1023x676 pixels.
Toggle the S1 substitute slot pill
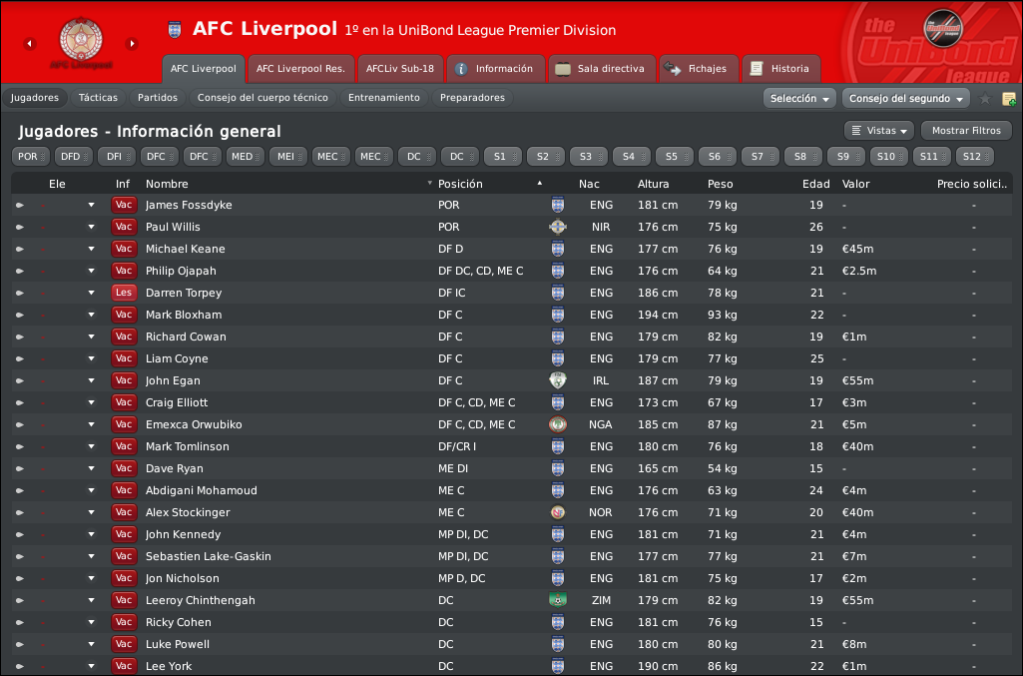503,157
